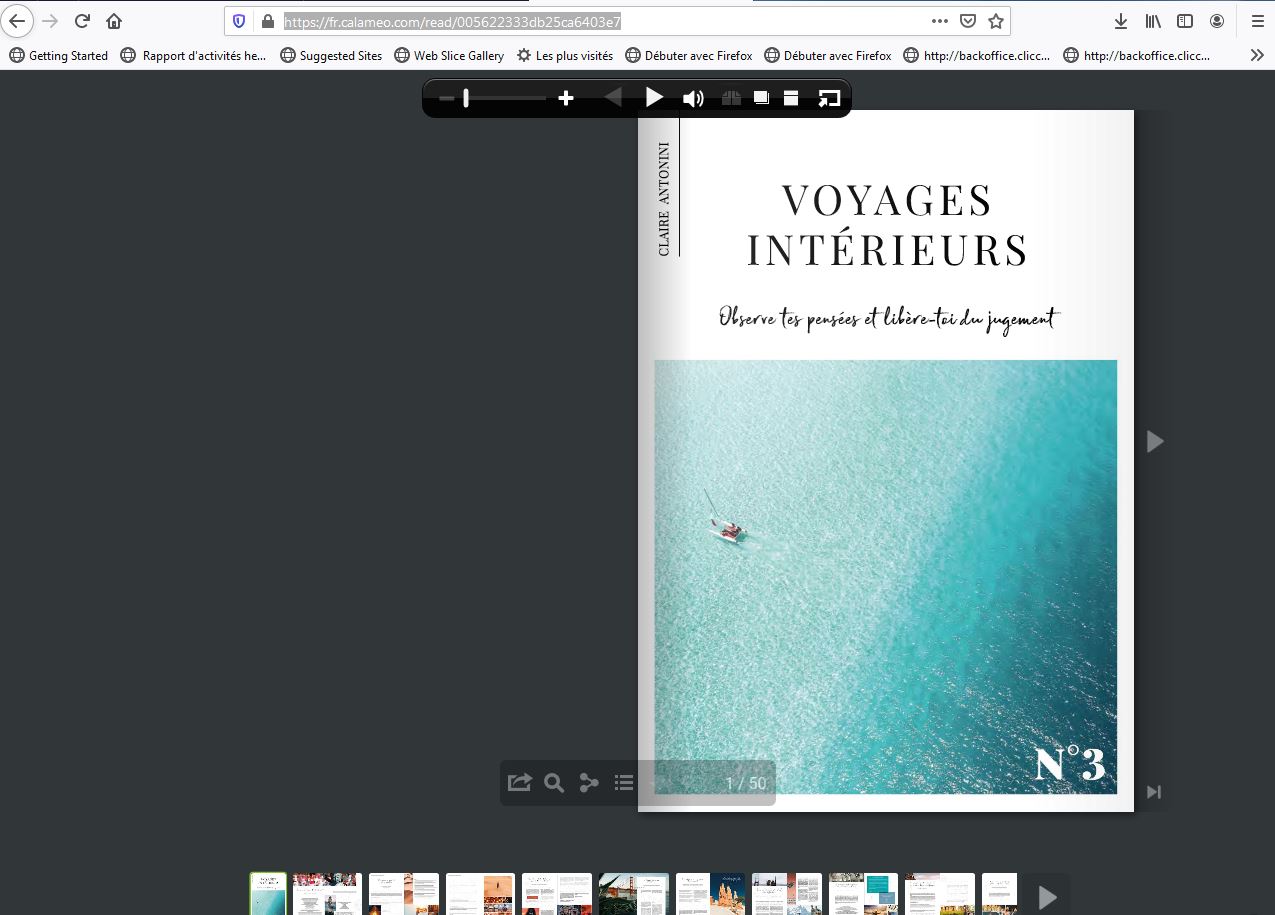Open the table of contents list
Viewport: 1275px width, 915px height.
tap(624, 783)
